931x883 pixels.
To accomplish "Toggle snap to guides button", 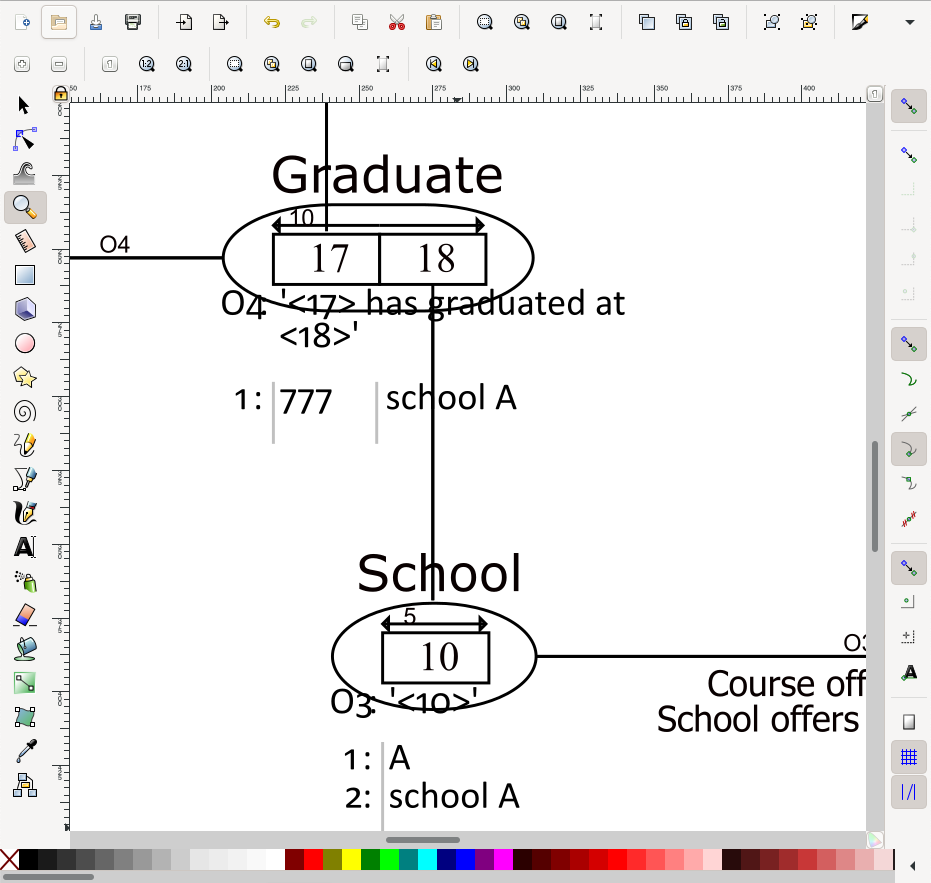I will [908, 793].
